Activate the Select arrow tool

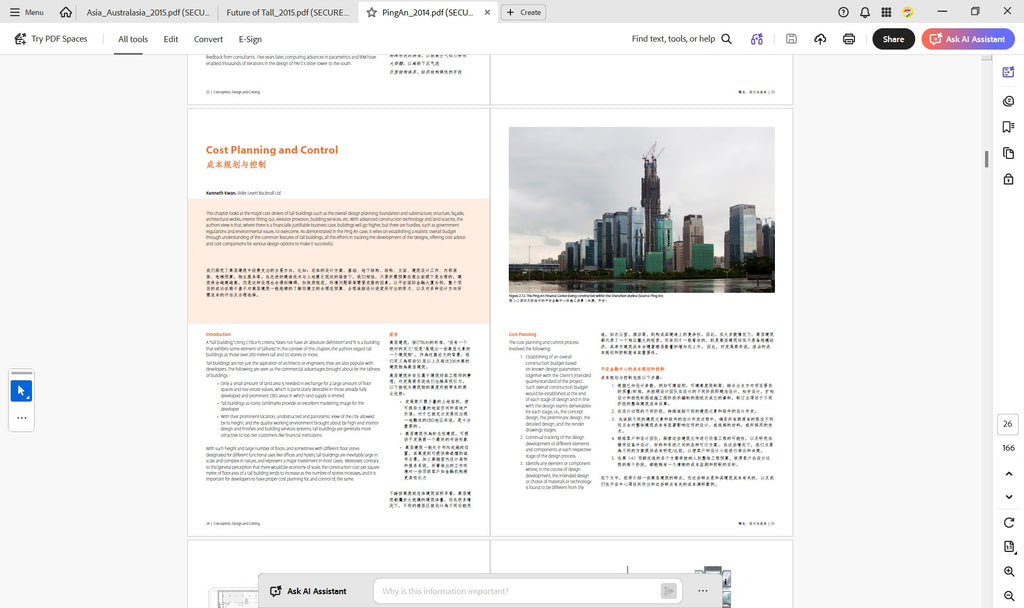[22, 391]
